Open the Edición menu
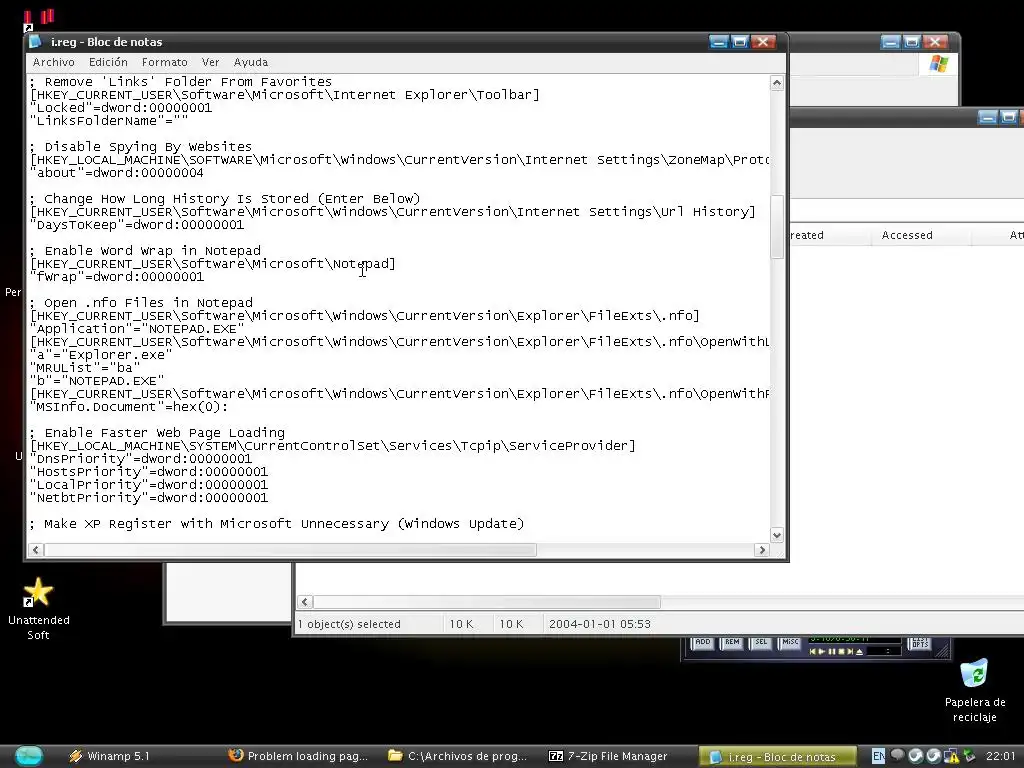 [108, 62]
